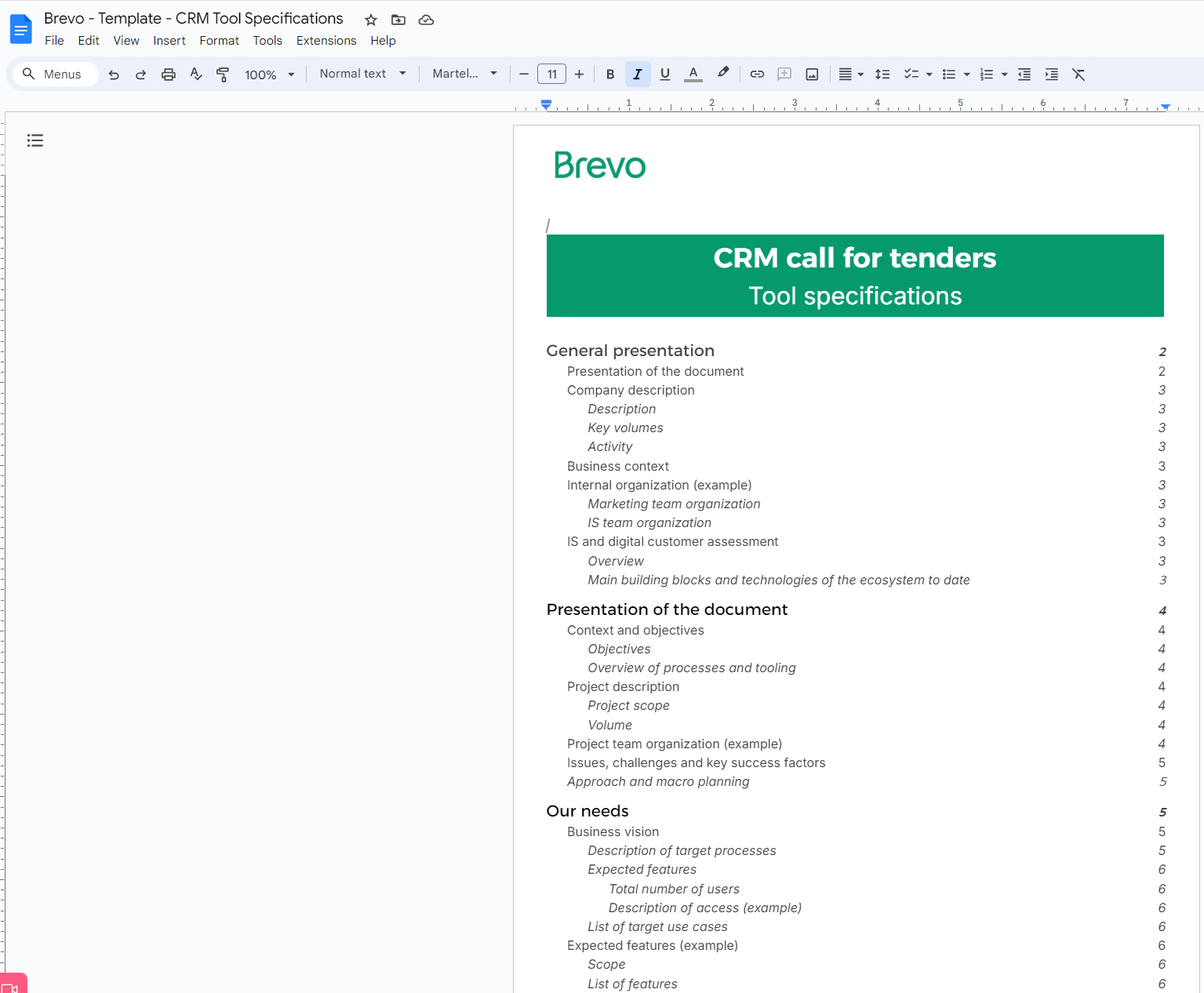Open the Tools menu
1204x993 pixels.
[x=267, y=41]
